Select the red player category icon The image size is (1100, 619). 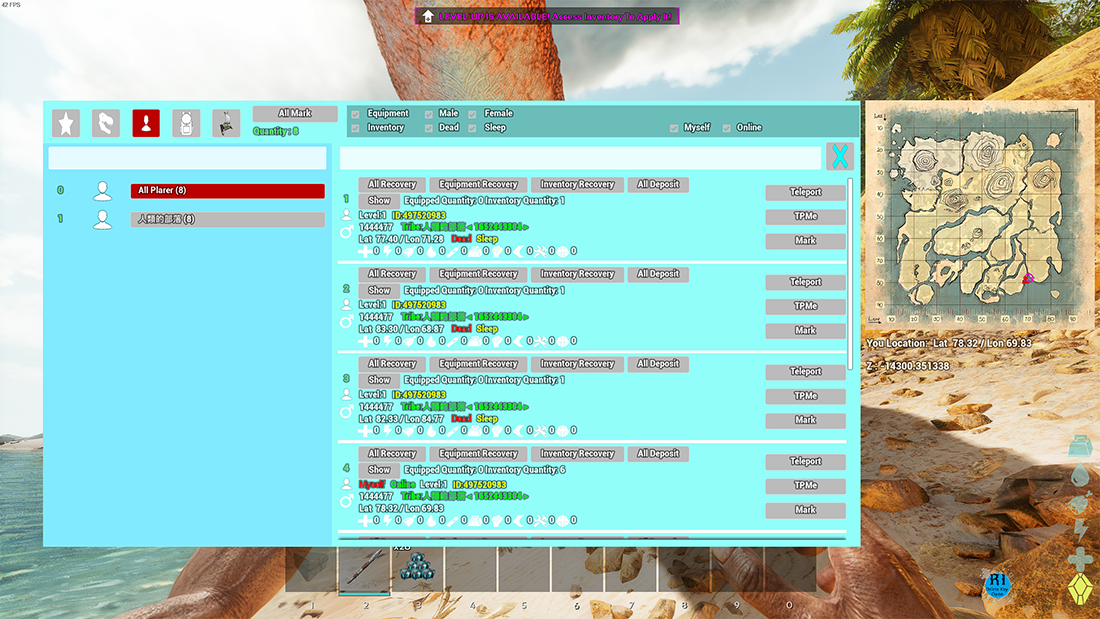pyautogui.click(x=146, y=123)
